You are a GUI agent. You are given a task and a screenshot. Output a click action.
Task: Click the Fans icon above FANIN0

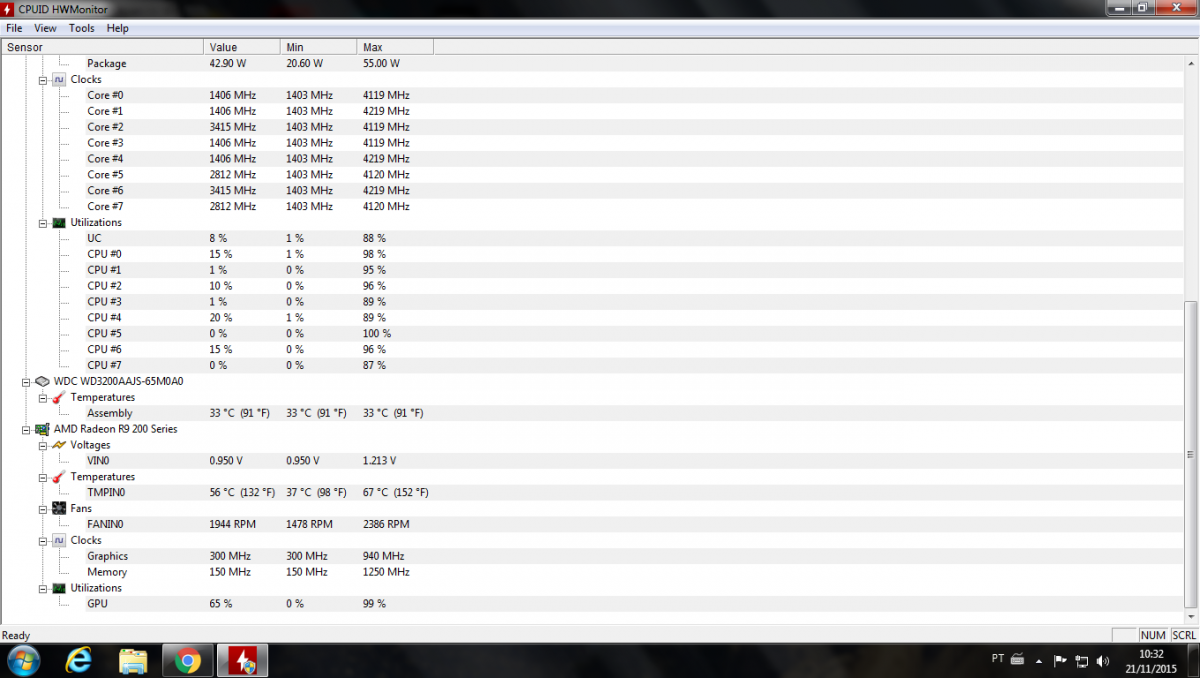click(59, 508)
